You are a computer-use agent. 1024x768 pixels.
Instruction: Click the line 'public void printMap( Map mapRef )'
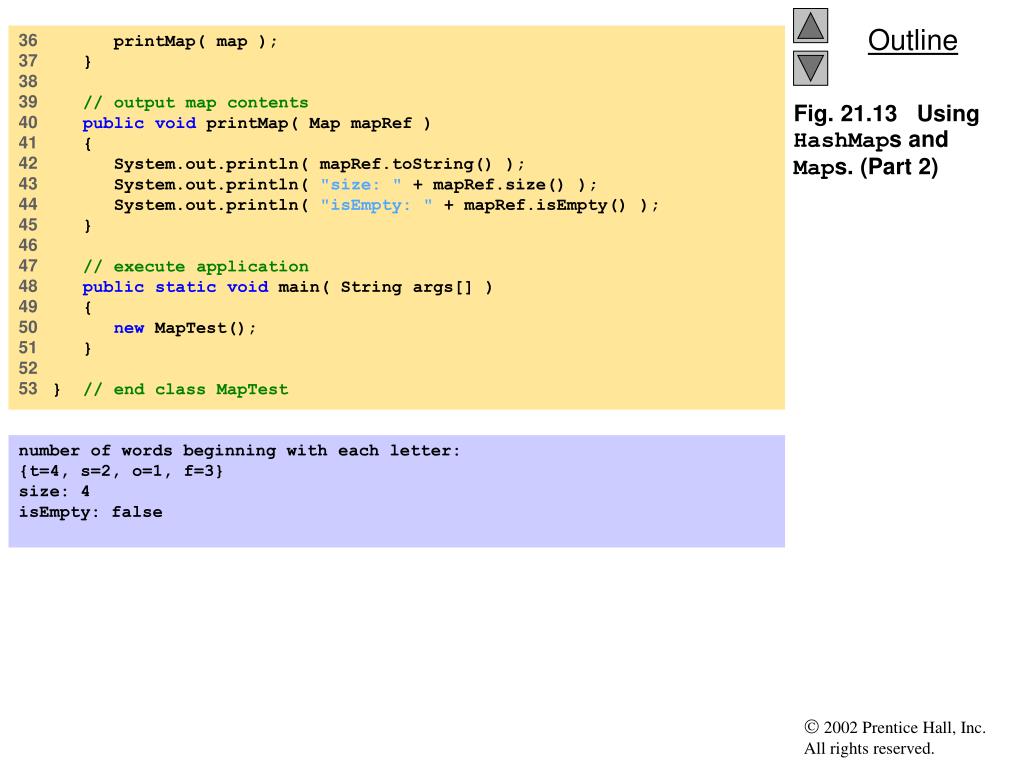pyautogui.click(x=256, y=123)
